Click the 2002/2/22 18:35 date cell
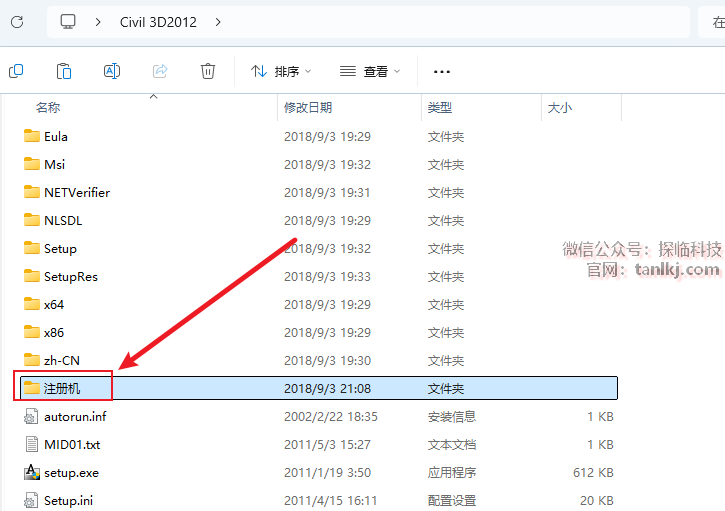725x511 pixels. (x=331, y=417)
